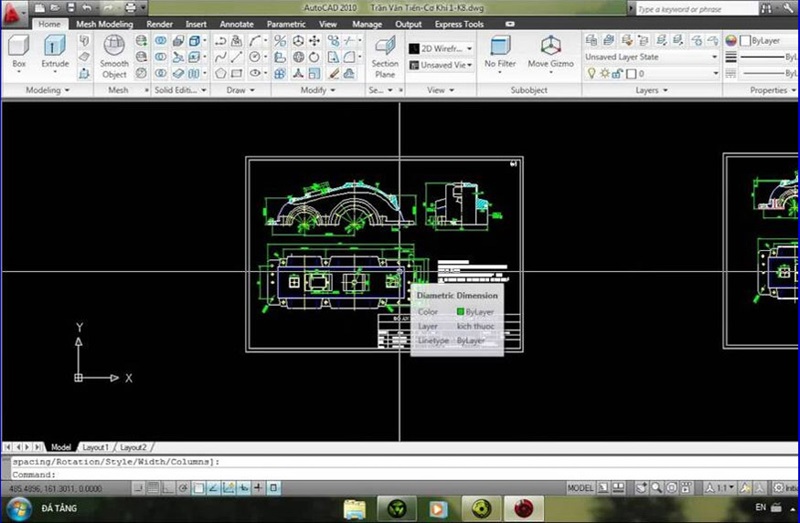Create a new drawing from quick access
Viewport: 800px width, 523px height.
pos(39,8)
